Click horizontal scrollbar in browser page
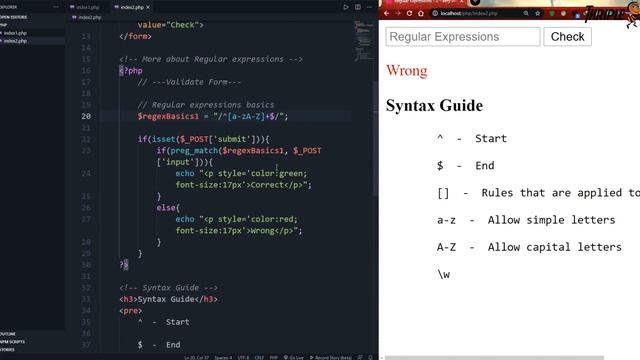The width and height of the screenshot is (640, 360). click(x=494, y=358)
